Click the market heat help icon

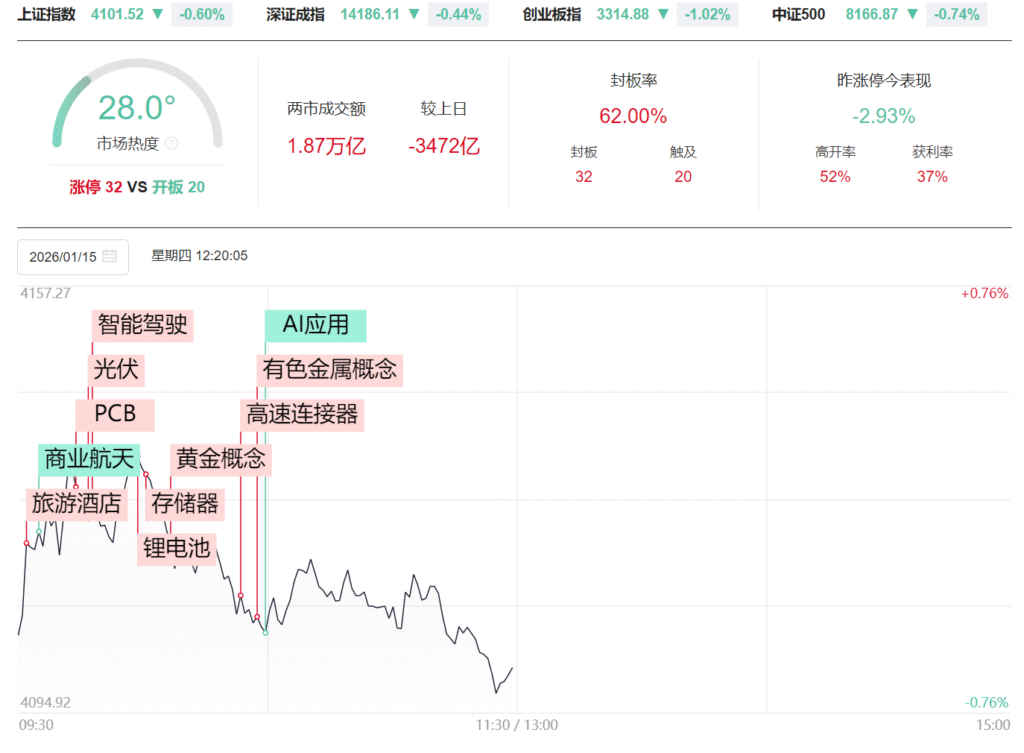point(171,143)
